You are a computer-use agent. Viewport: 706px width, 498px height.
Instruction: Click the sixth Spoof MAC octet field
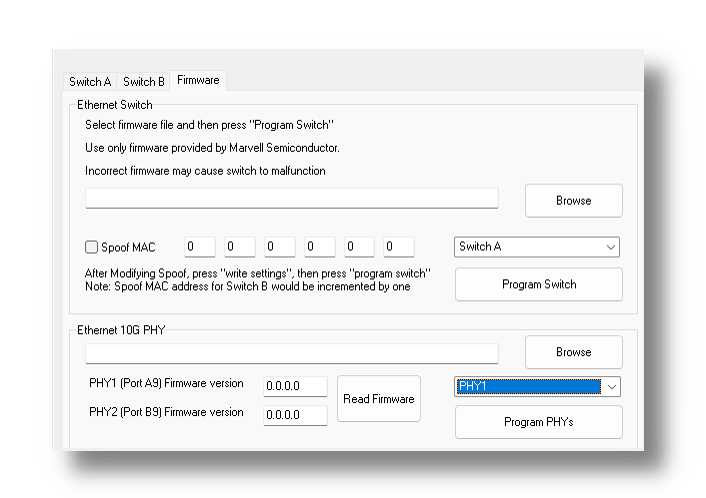tap(398, 247)
